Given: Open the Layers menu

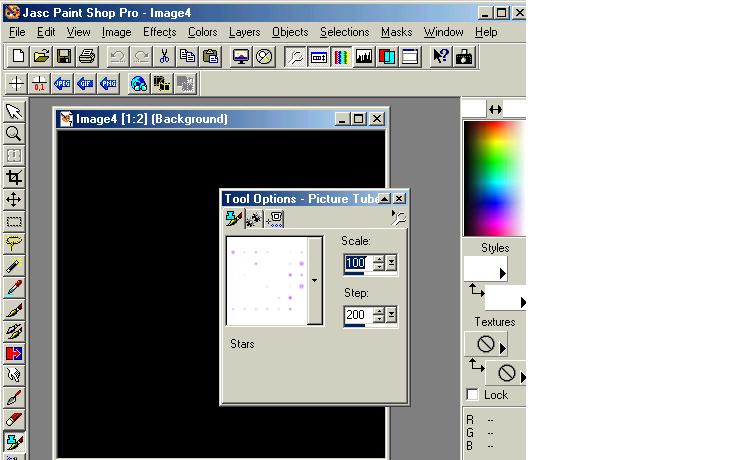Looking at the screenshot, I should click(244, 32).
